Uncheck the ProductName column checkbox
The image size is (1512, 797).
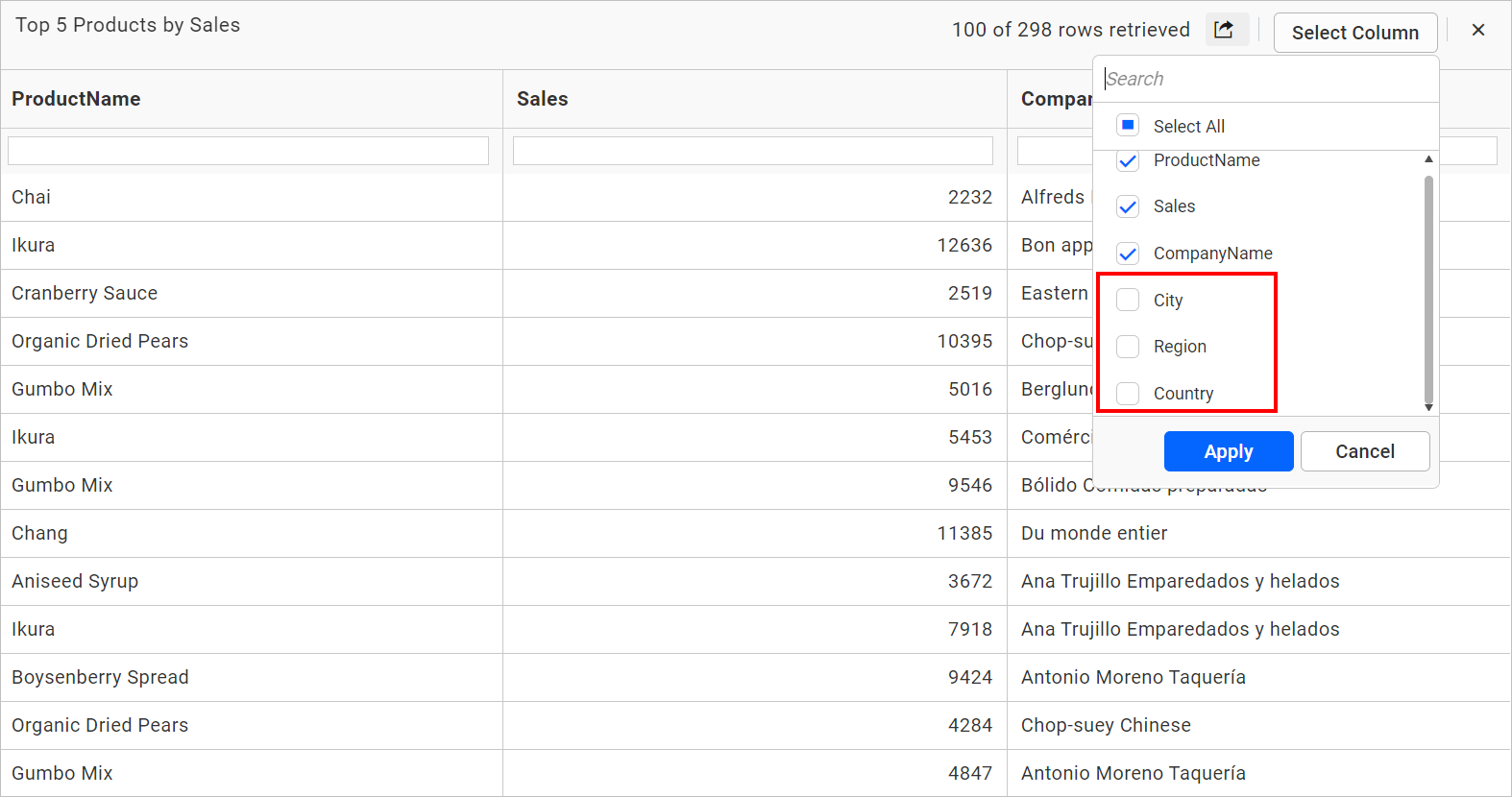pos(1128,161)
